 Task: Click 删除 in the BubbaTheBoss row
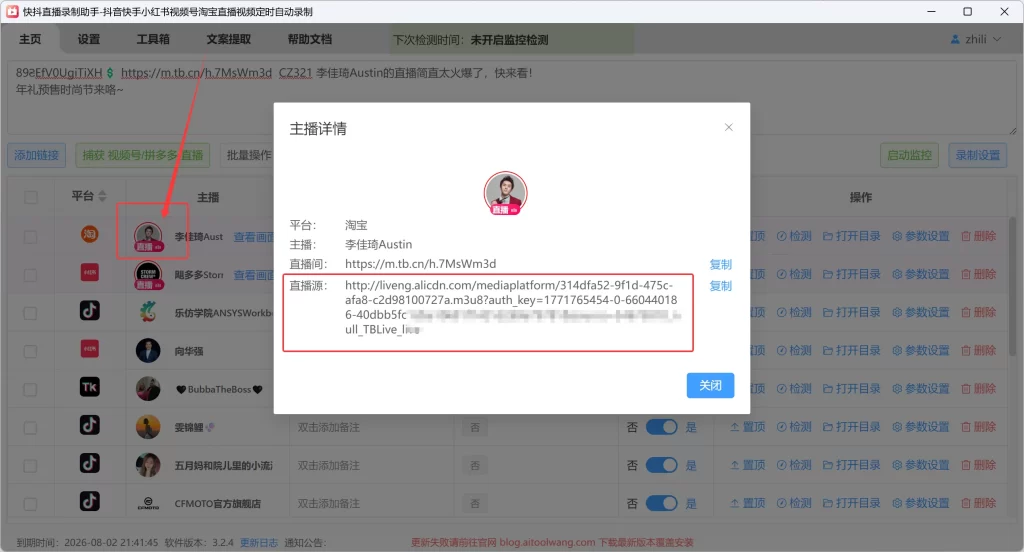point(978,389)
